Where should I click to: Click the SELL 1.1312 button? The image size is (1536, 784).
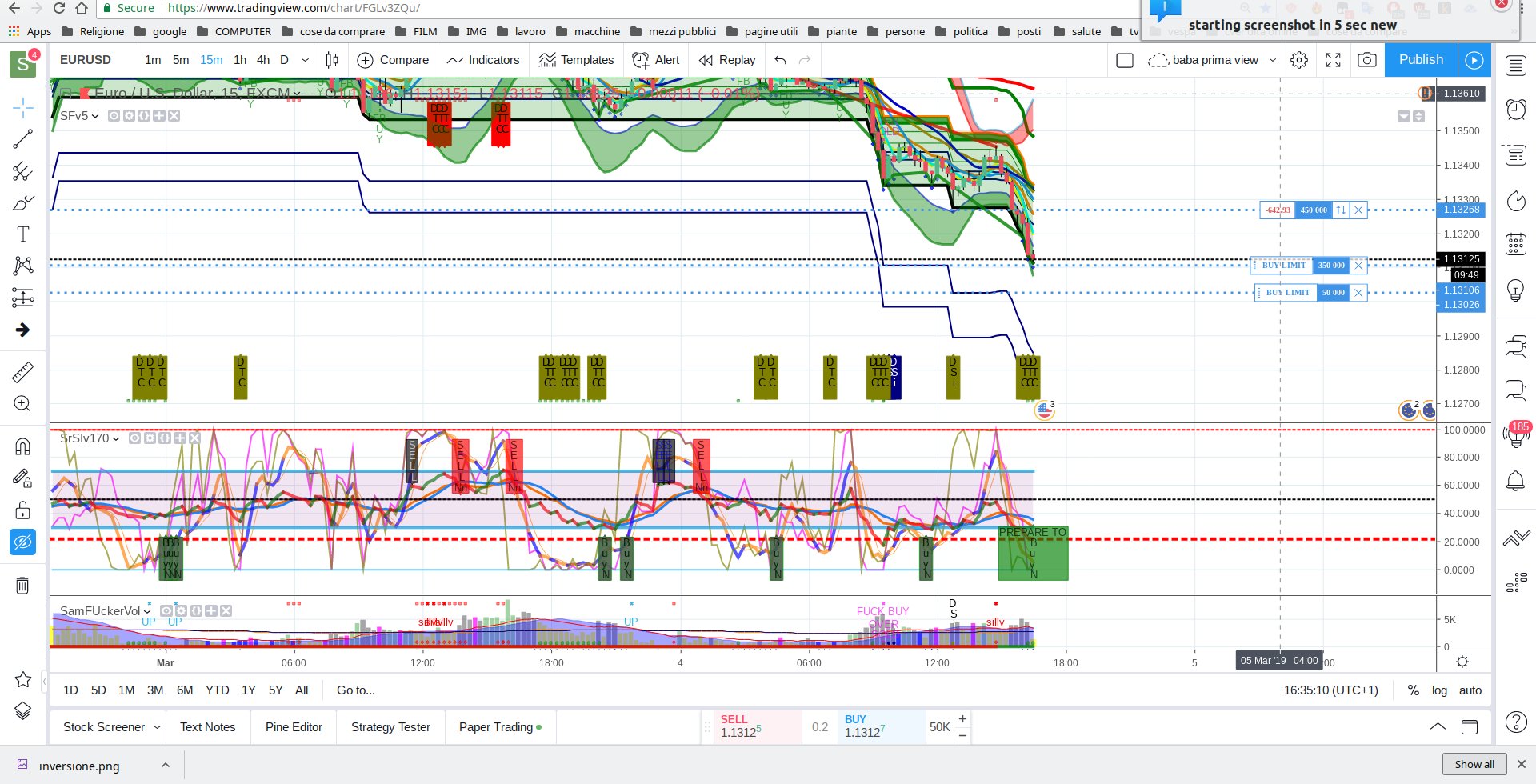pos(757,726)
